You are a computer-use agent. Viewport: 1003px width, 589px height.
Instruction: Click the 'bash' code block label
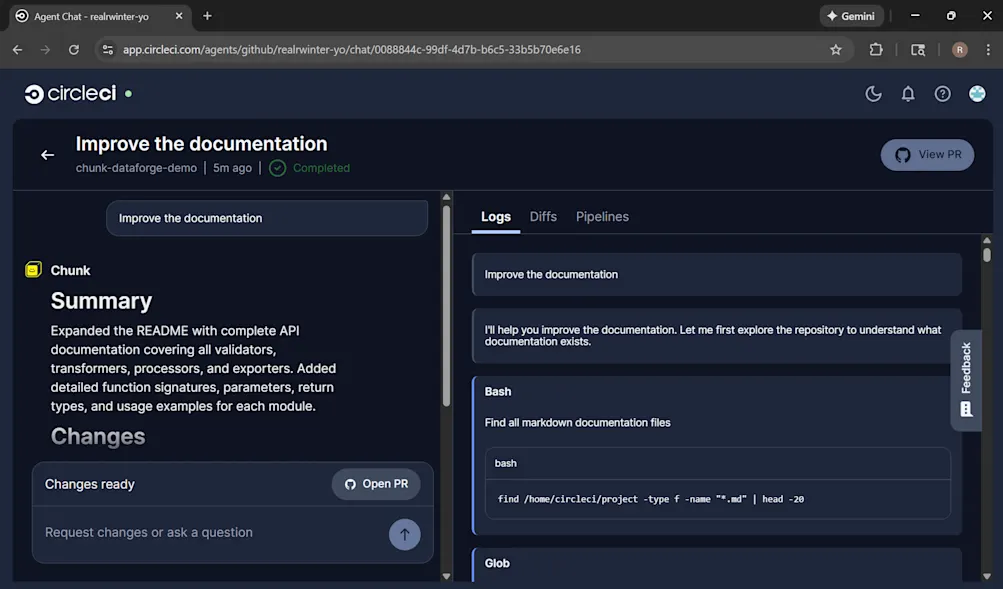click(x=505, y=463)
